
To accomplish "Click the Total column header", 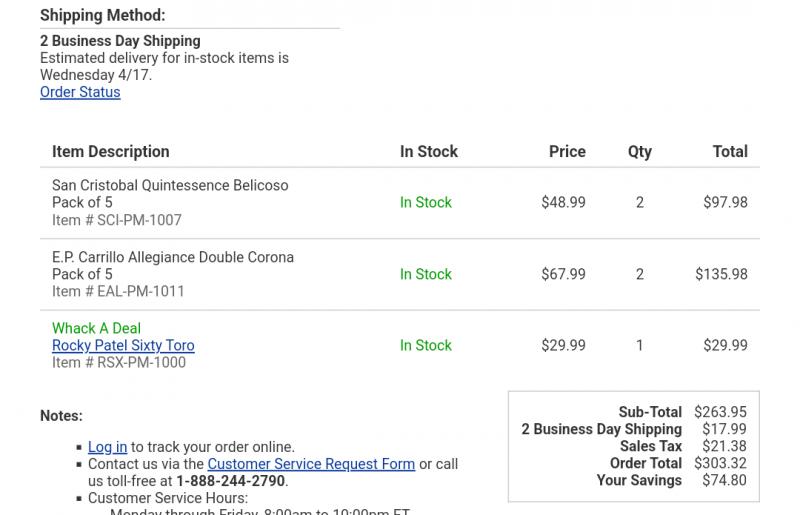I will click(730, 152).
